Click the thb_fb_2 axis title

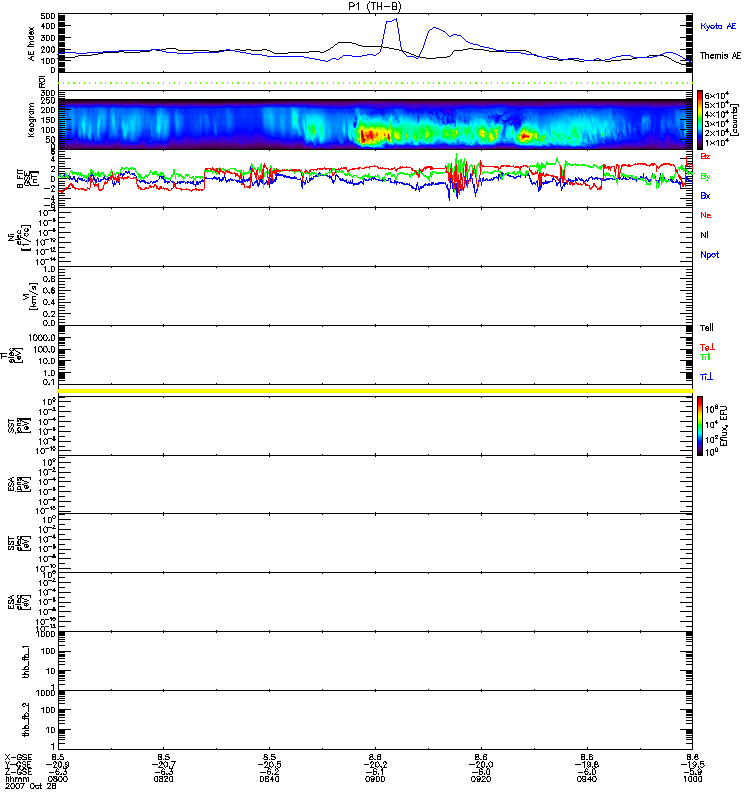[26, 720]
